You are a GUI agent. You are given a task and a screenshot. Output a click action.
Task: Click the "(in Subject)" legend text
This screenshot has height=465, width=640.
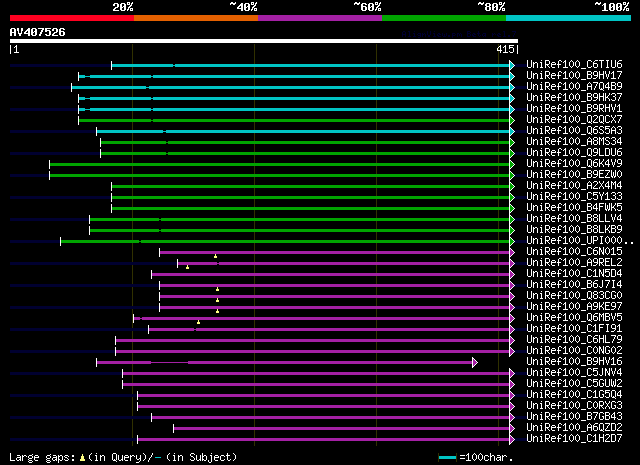[x=201, y=458]
